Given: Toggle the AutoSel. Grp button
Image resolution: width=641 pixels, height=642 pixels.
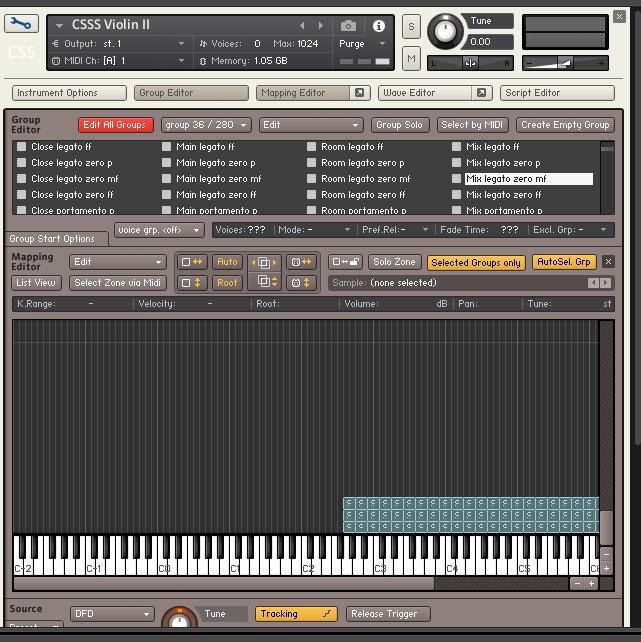Looking at the screenshot, I should pyautogui.click(x=564, y=262).
